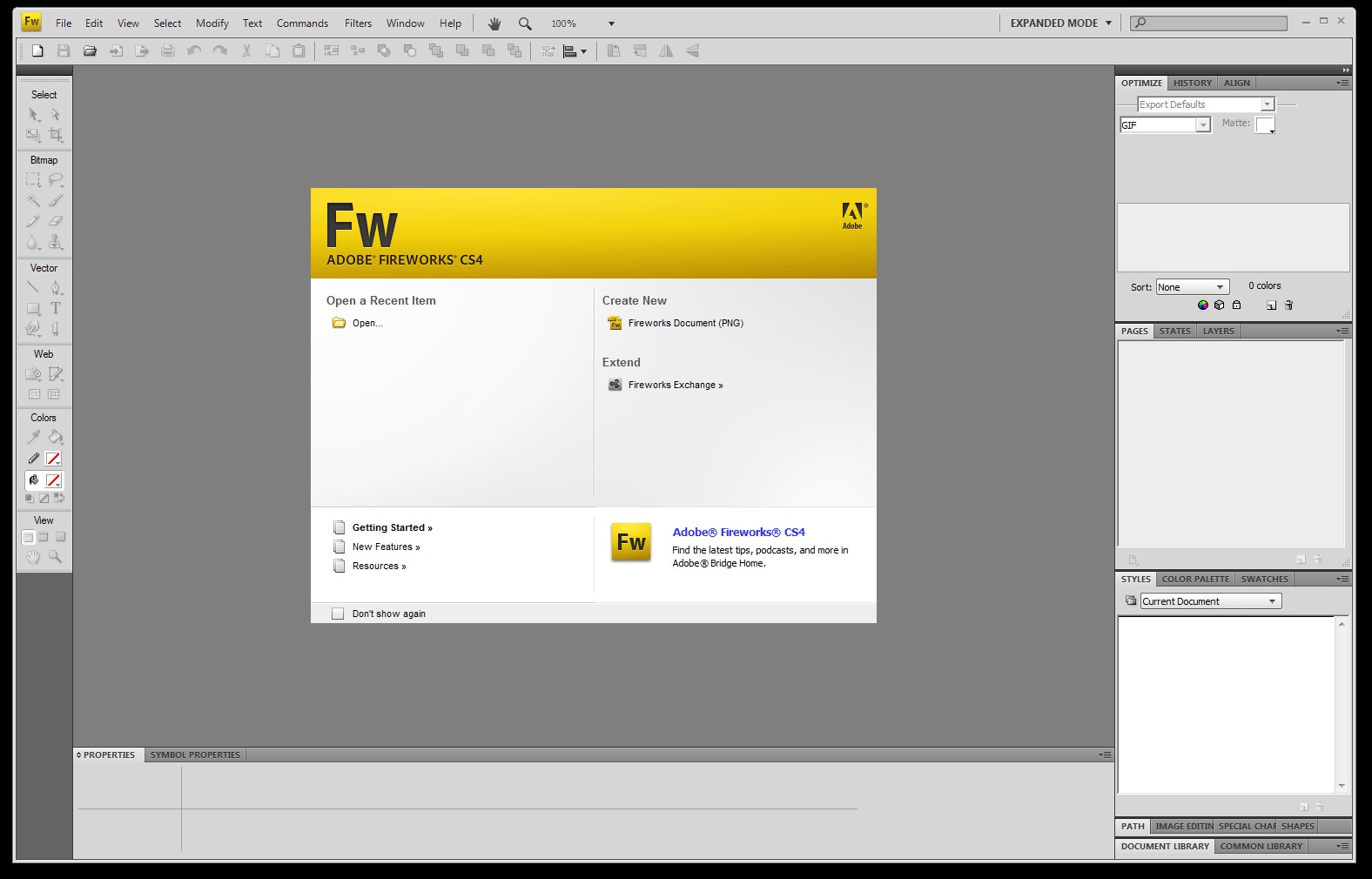Select the Freeform tool
1372x879 pixels.
coord(33,329)
